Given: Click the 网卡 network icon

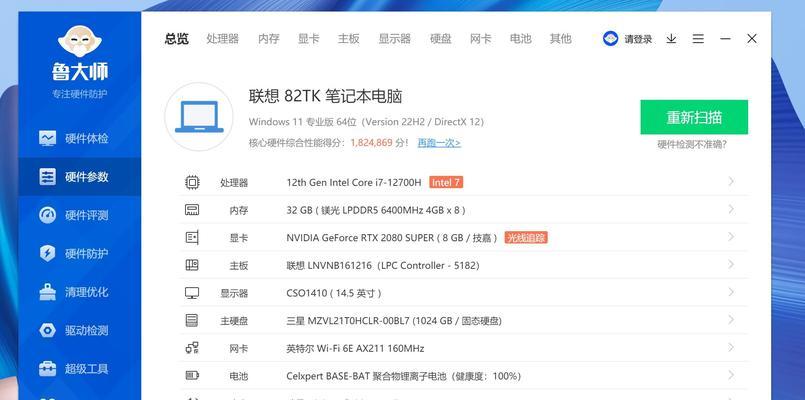Looking at the screenshot, I should point(192,348).
